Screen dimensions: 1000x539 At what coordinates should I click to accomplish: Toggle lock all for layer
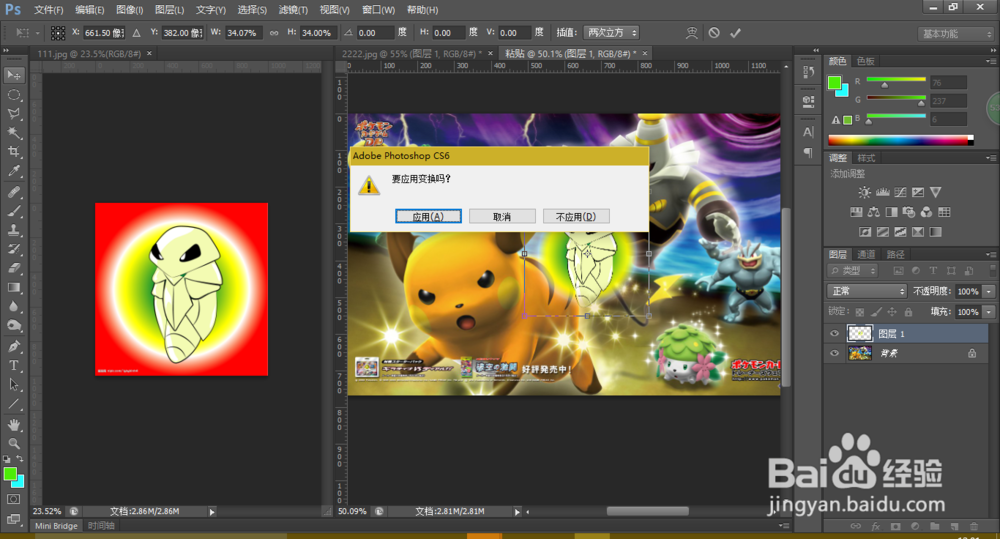(x=908, y=312)
